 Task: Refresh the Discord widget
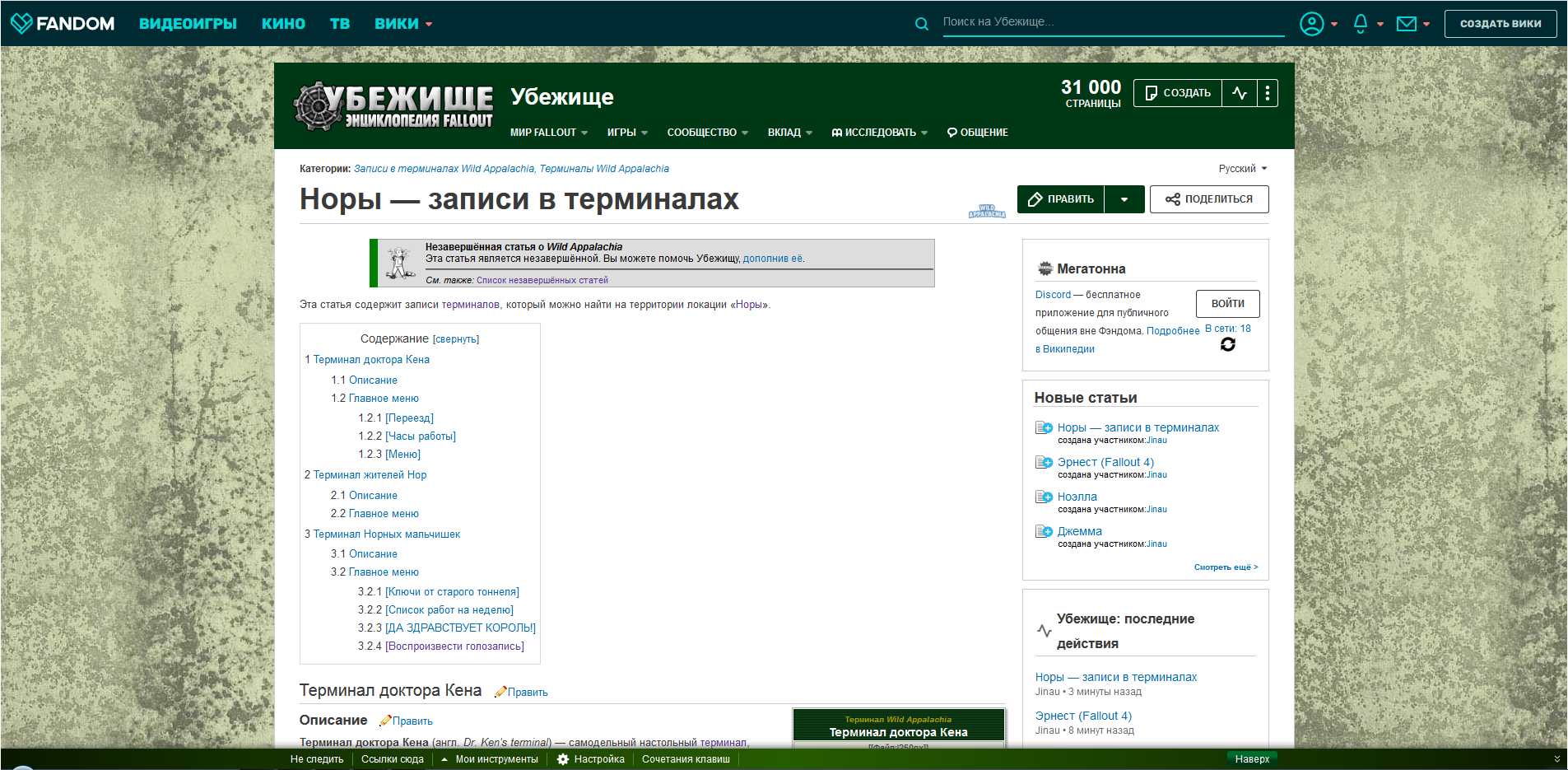coord(1228,344)
